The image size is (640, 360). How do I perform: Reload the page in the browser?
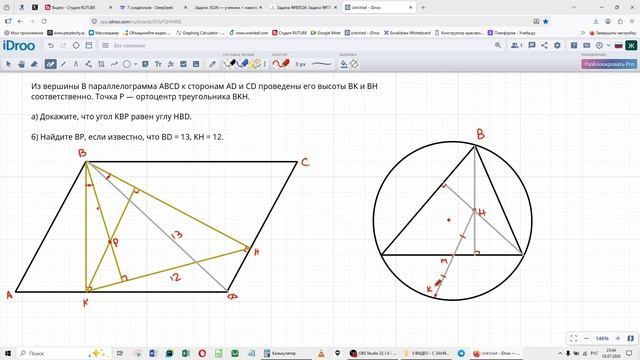(x=44, y=21)
